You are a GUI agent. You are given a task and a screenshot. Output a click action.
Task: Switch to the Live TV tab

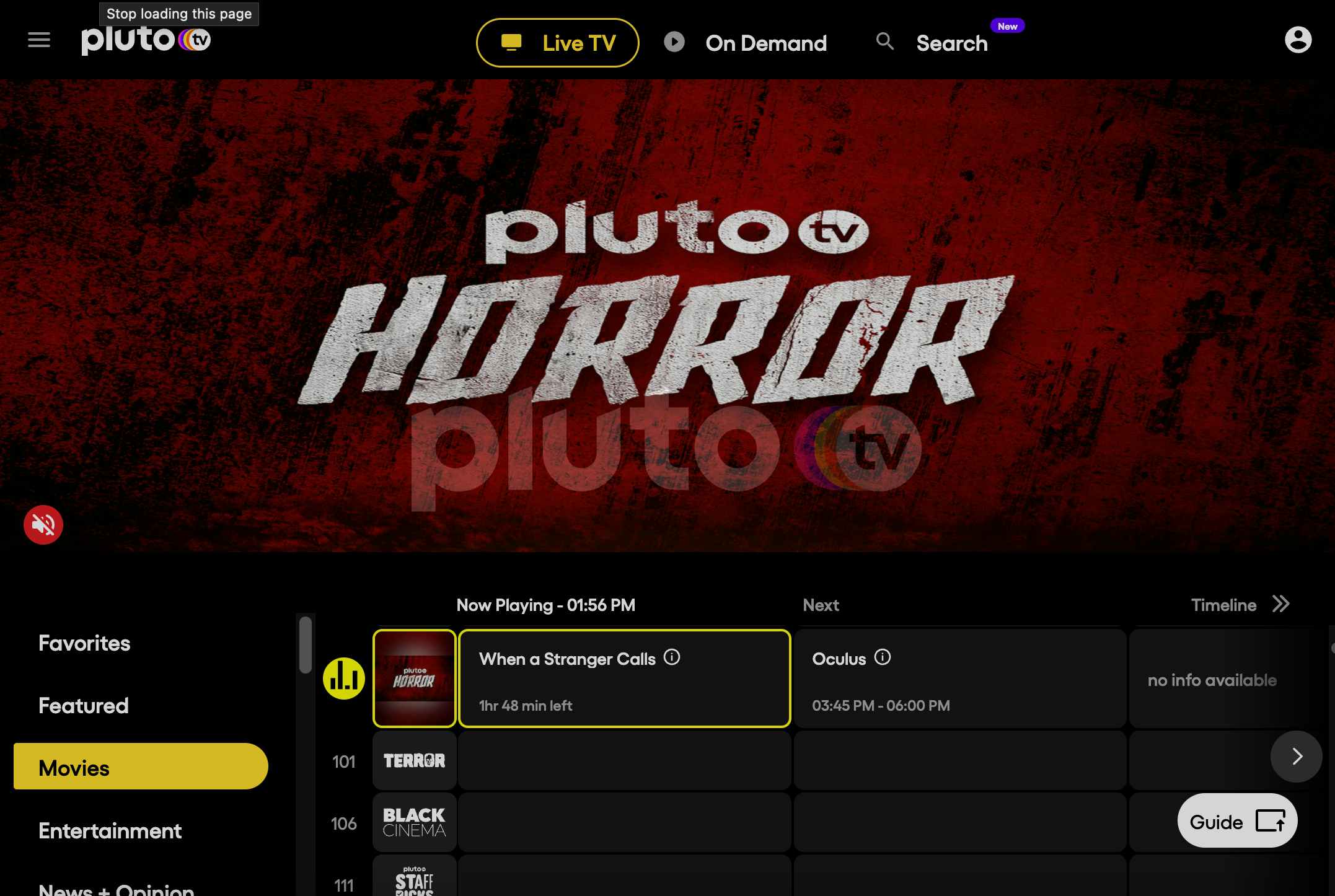click(557, 43)
